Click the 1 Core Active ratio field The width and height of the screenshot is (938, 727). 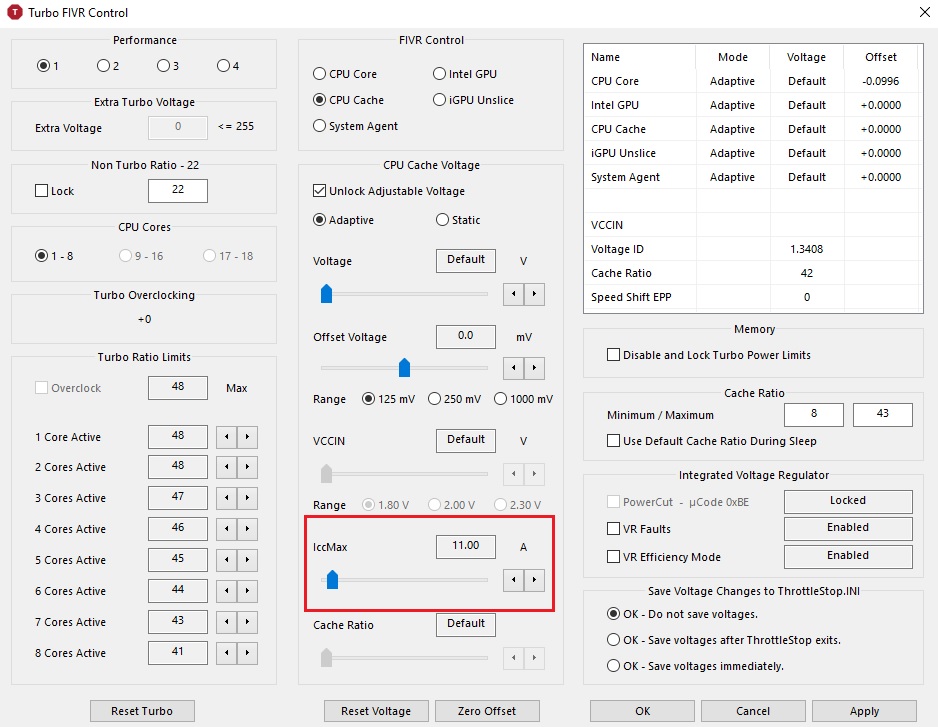(178, 437)
